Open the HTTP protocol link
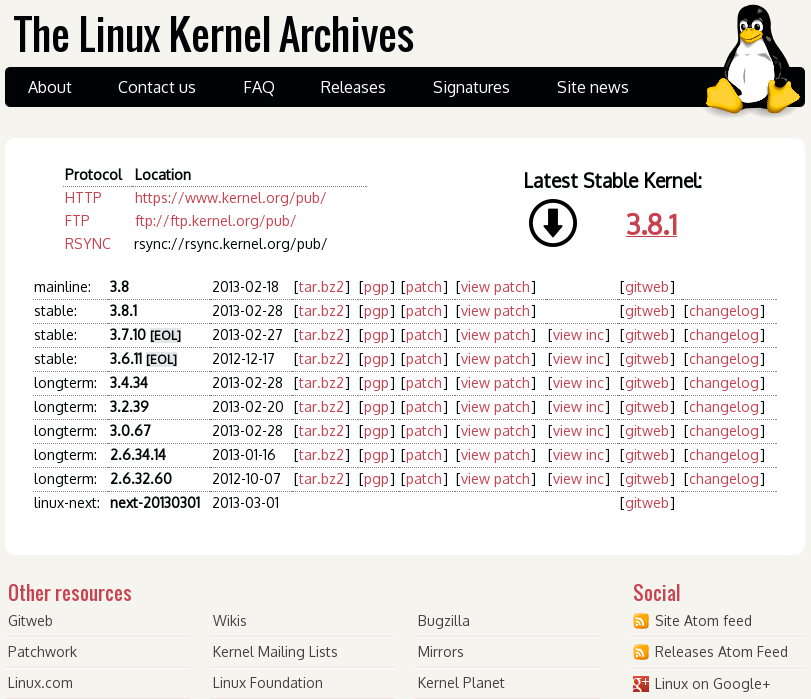811x699 pixels. (83, 198)
